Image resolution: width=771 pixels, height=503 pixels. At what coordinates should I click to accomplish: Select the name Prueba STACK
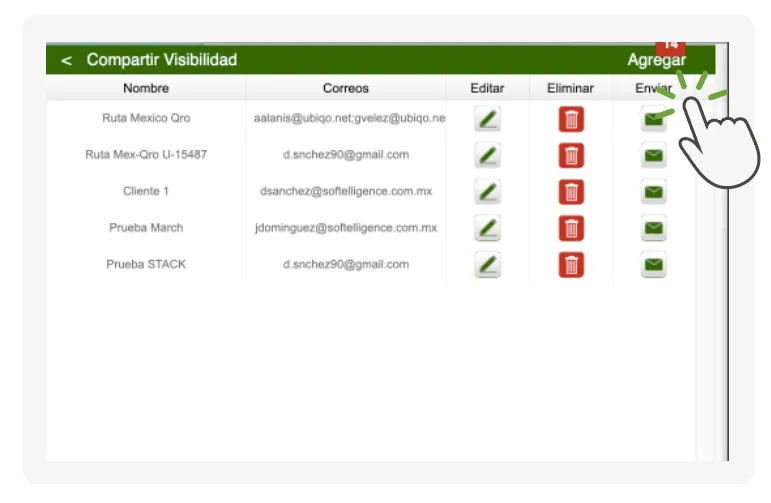click(x=146, y=264)
